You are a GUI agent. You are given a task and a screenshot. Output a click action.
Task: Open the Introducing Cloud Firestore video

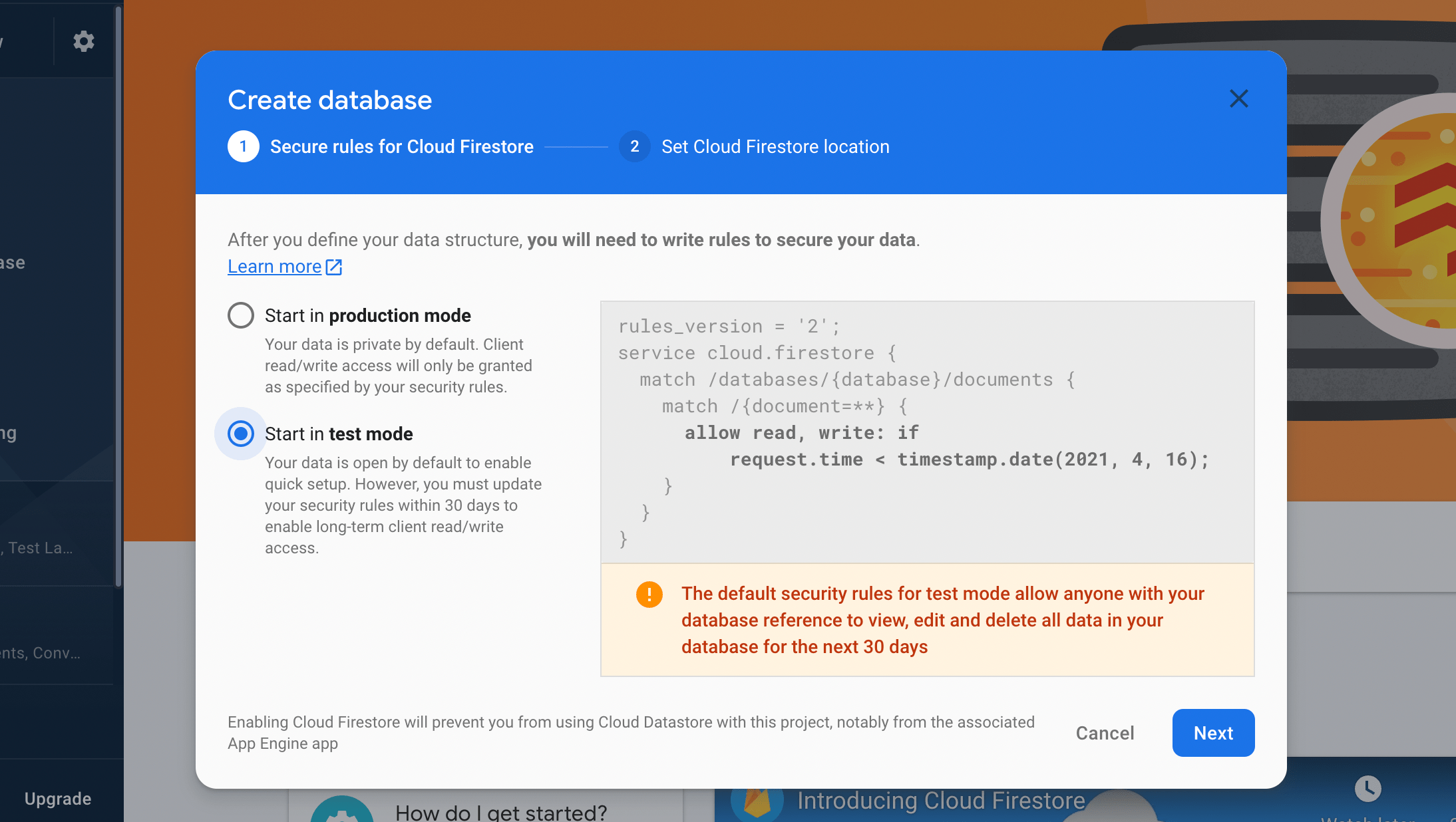click(940, 801)
